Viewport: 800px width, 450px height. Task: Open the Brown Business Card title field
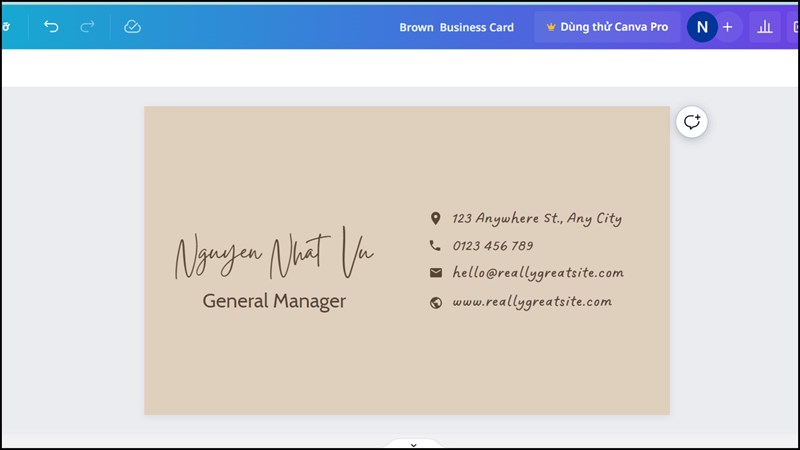pos(456,28)
